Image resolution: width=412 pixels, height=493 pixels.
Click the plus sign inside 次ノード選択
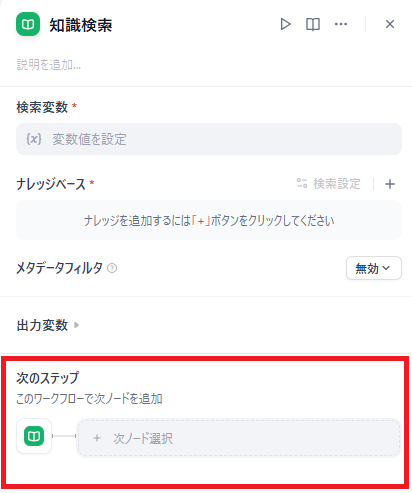[97, 438]
